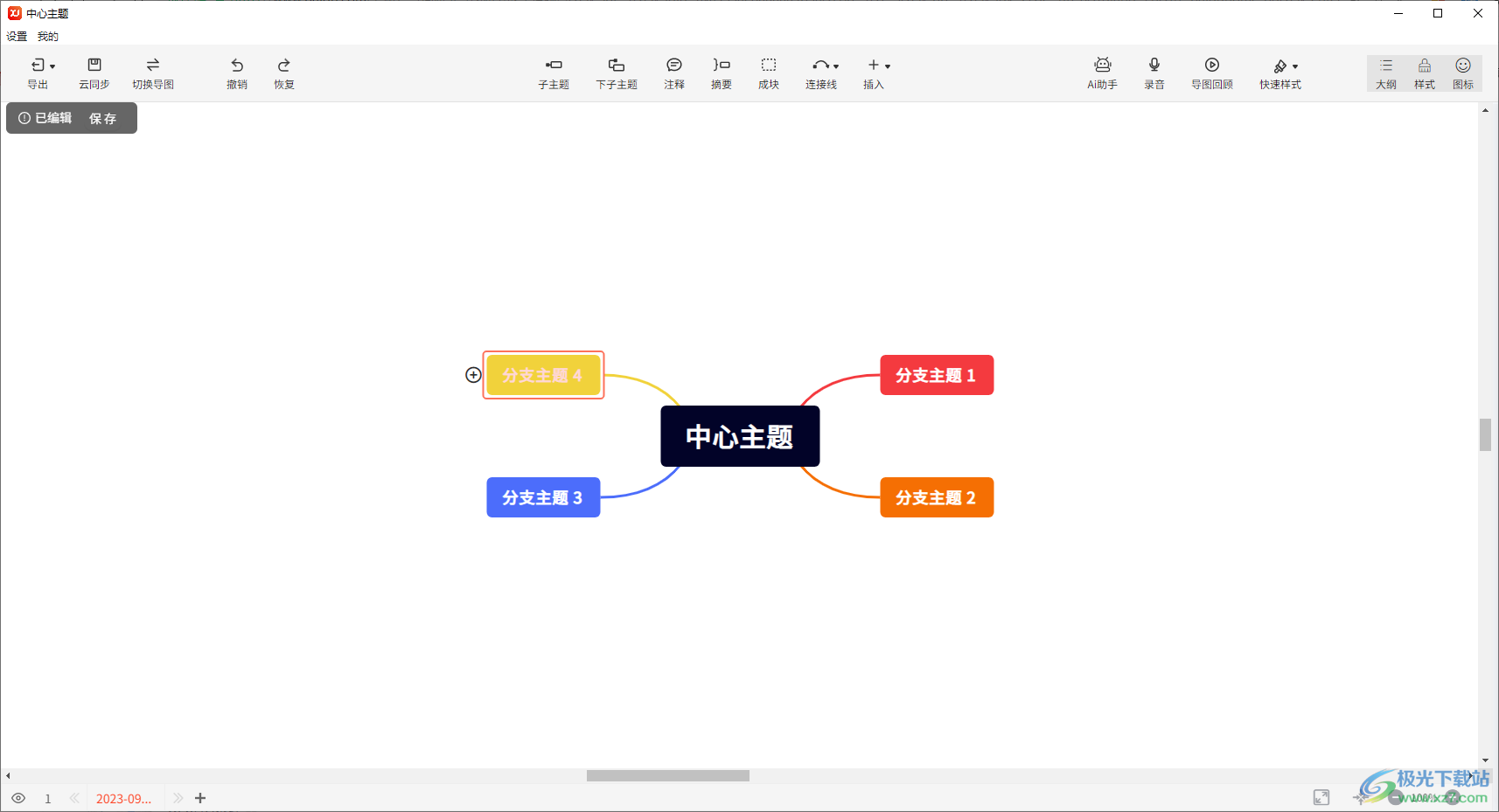Open the 图标 icon sticker panel

click(x=1463, y=73)
